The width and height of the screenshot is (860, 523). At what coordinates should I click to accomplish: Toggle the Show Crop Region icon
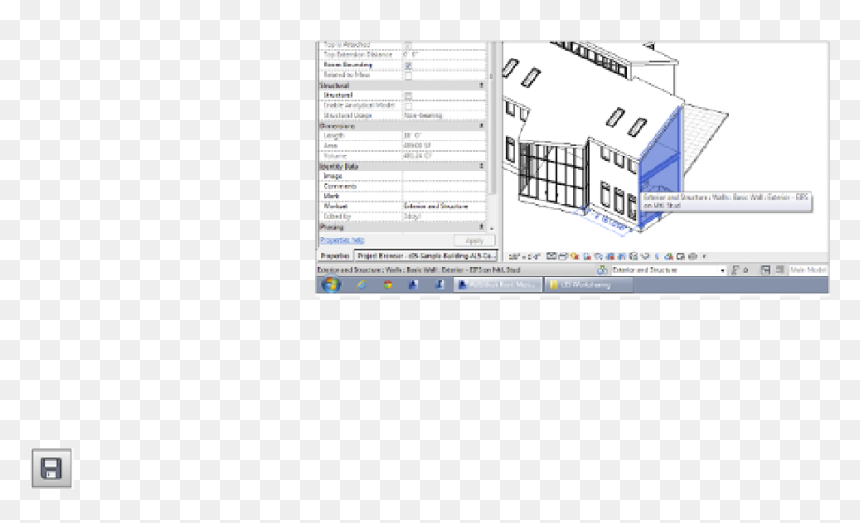coord(621,257)
